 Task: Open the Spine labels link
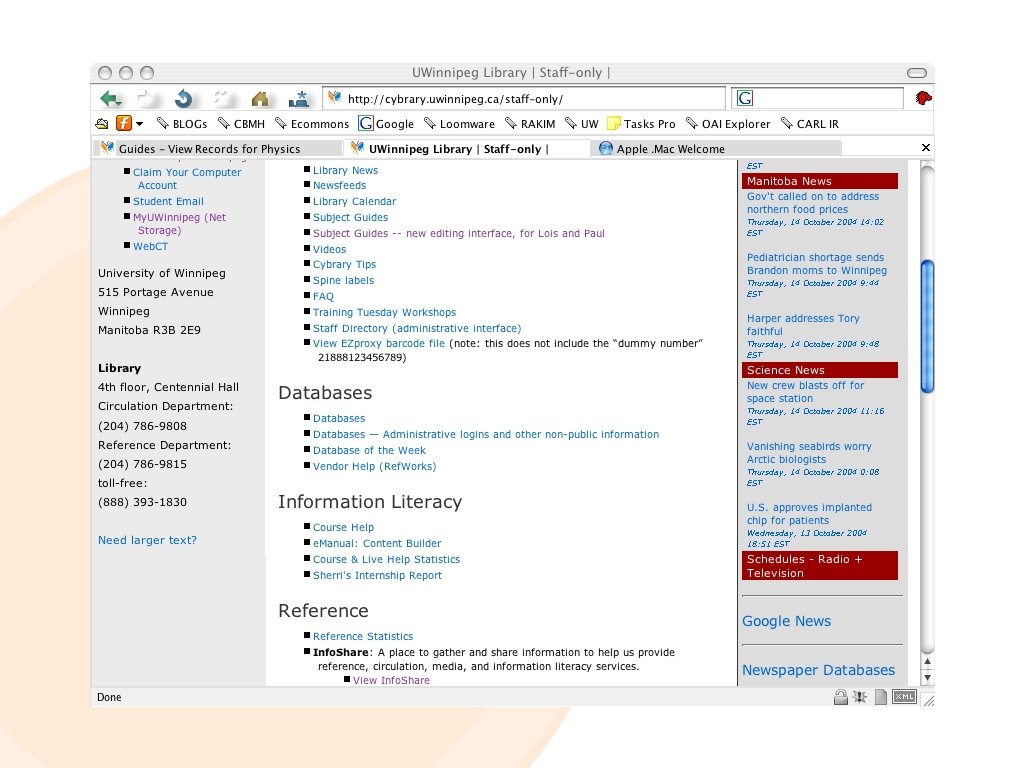tap(343, 280)
